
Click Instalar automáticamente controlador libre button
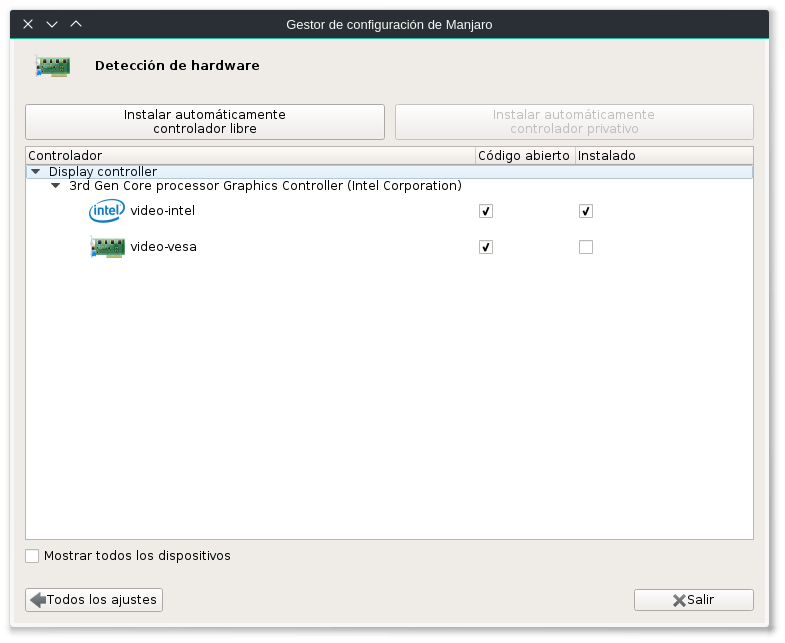coord(205,122)
